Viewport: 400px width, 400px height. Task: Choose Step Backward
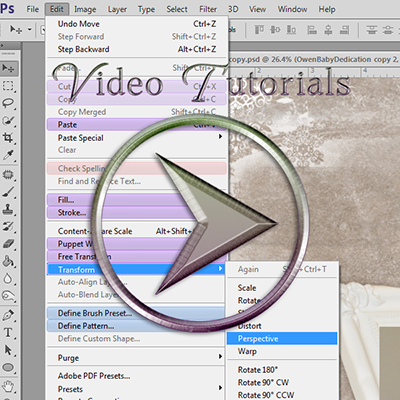coord(137,49)
